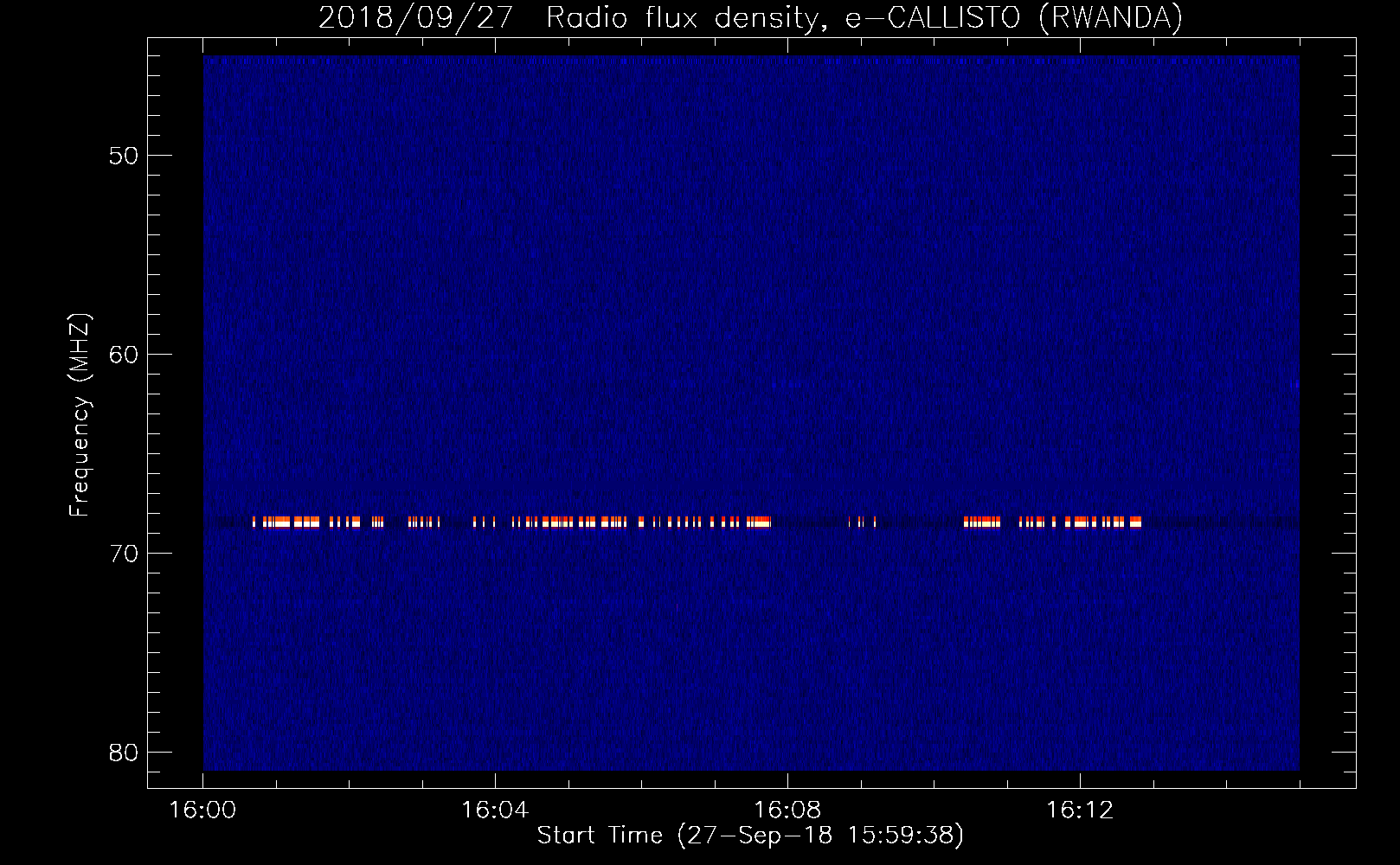Click the "Start Time (27-Sep-18 15:59:38)" label
The image size is (1400, 865).
[750, 836]
